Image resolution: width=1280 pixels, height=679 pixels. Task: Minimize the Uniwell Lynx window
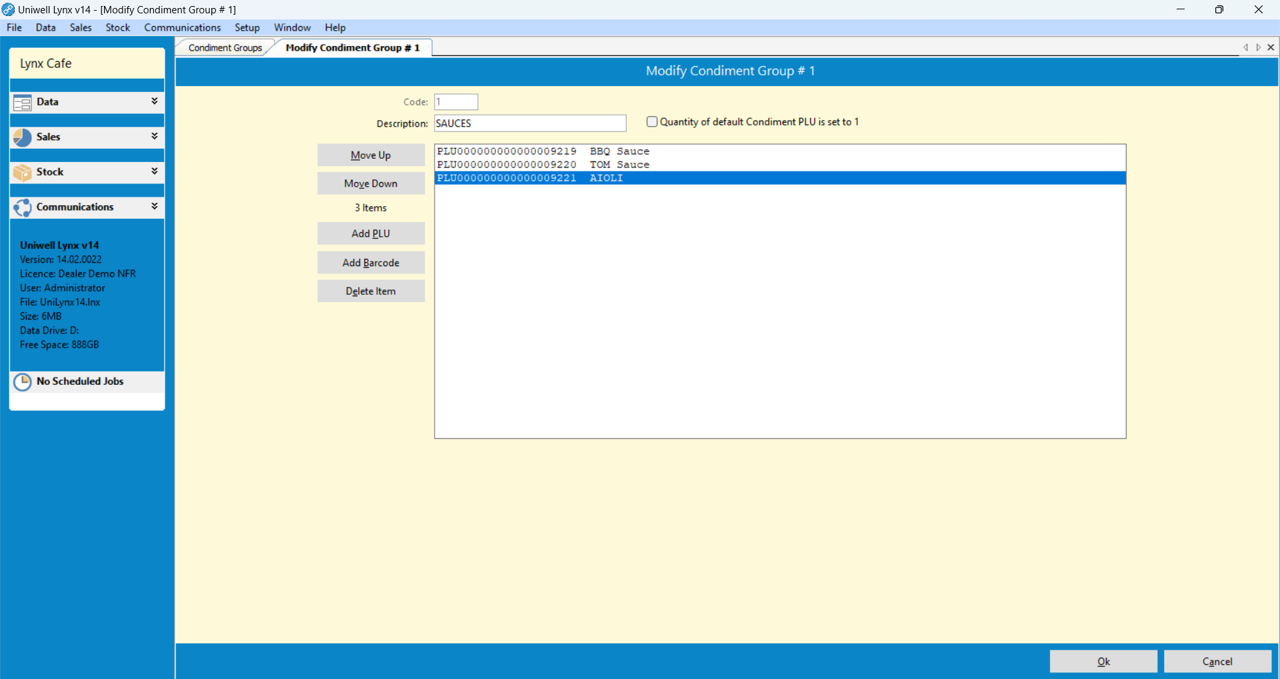(1181, 9)
